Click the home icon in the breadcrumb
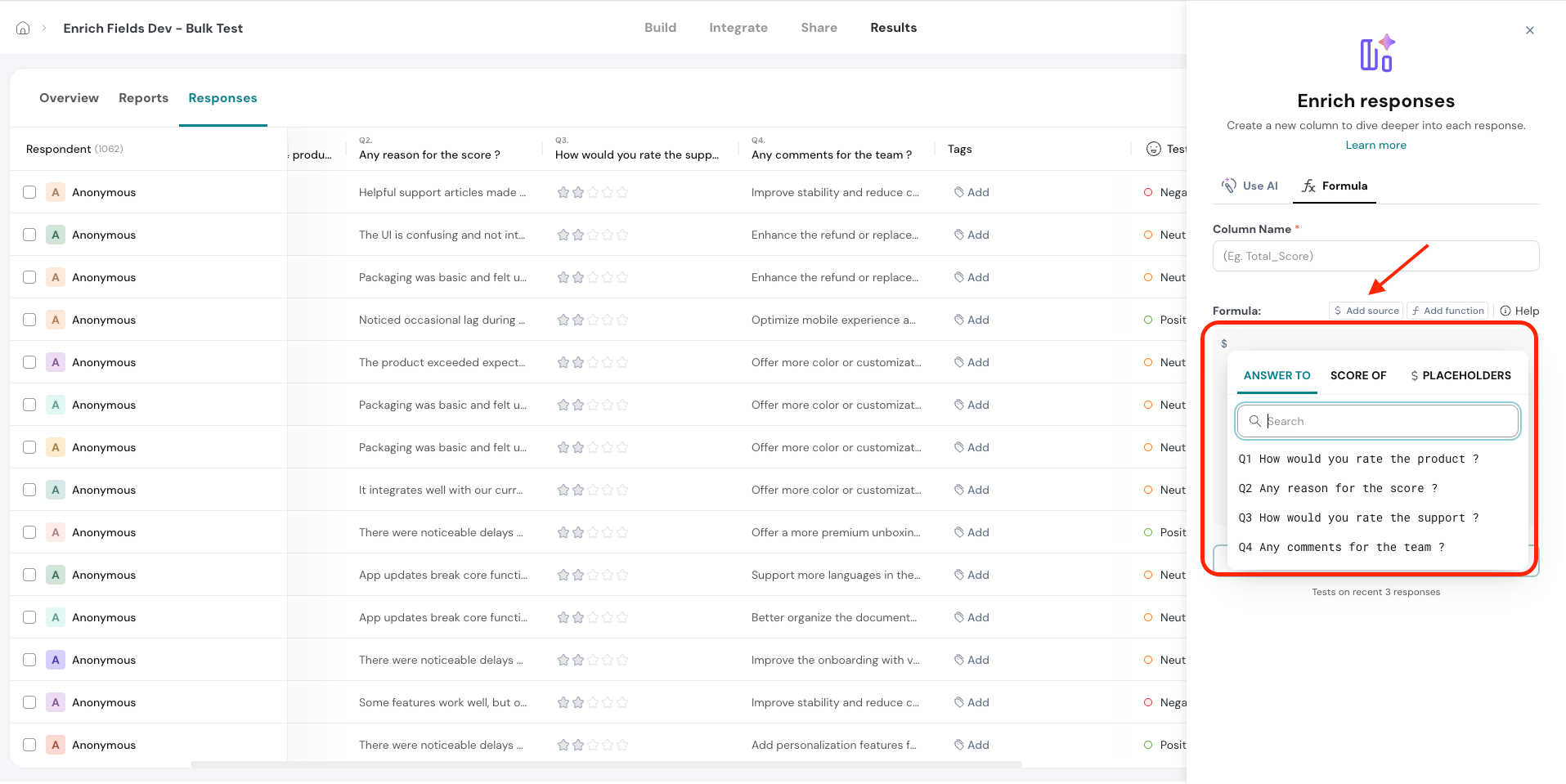 point(23,28)
